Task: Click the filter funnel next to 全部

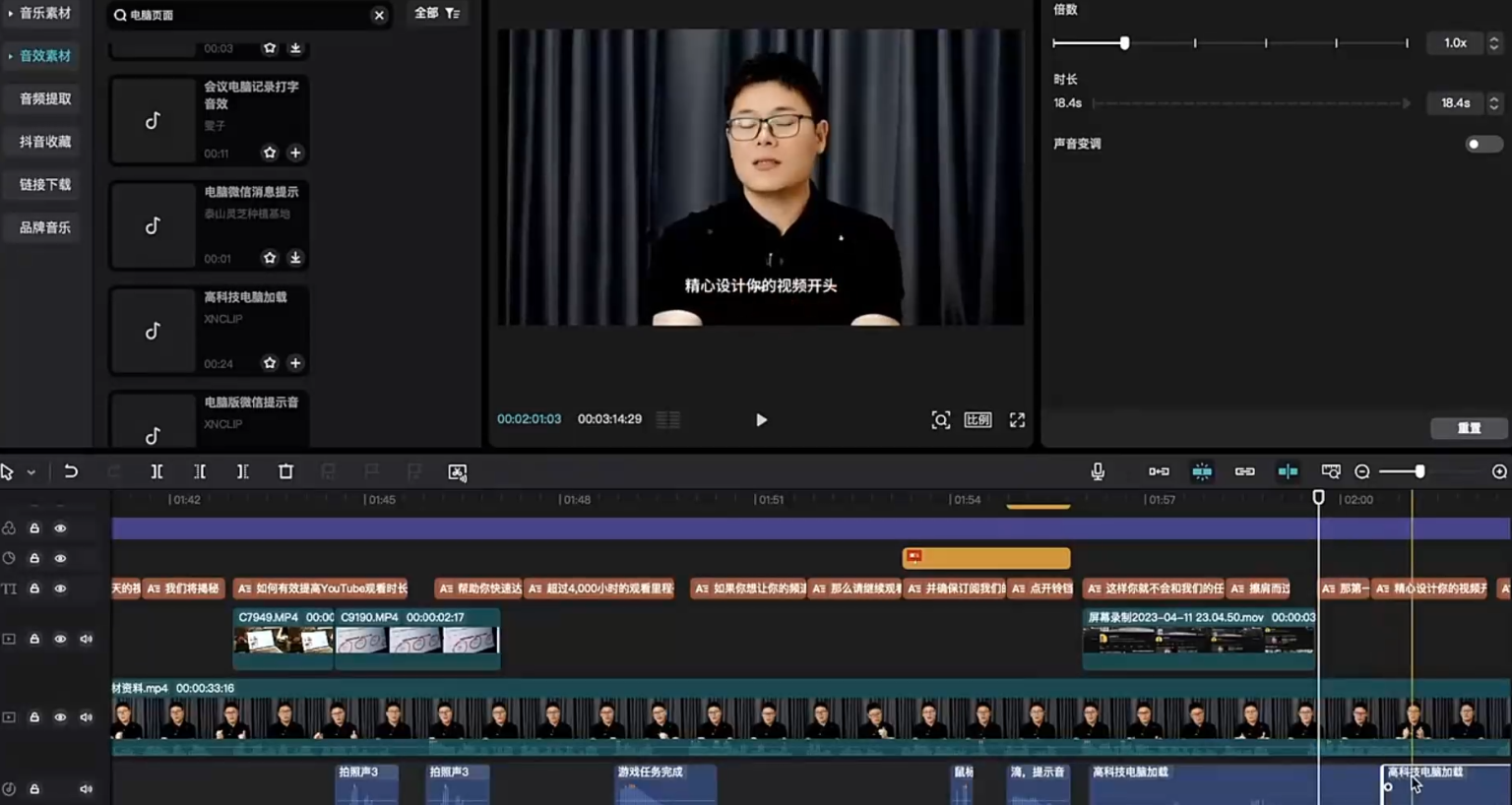Action: click(452, 14)
